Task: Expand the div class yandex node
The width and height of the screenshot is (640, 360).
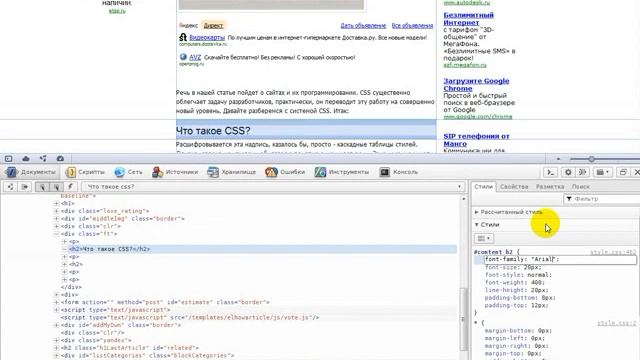Action: point(56,340)
